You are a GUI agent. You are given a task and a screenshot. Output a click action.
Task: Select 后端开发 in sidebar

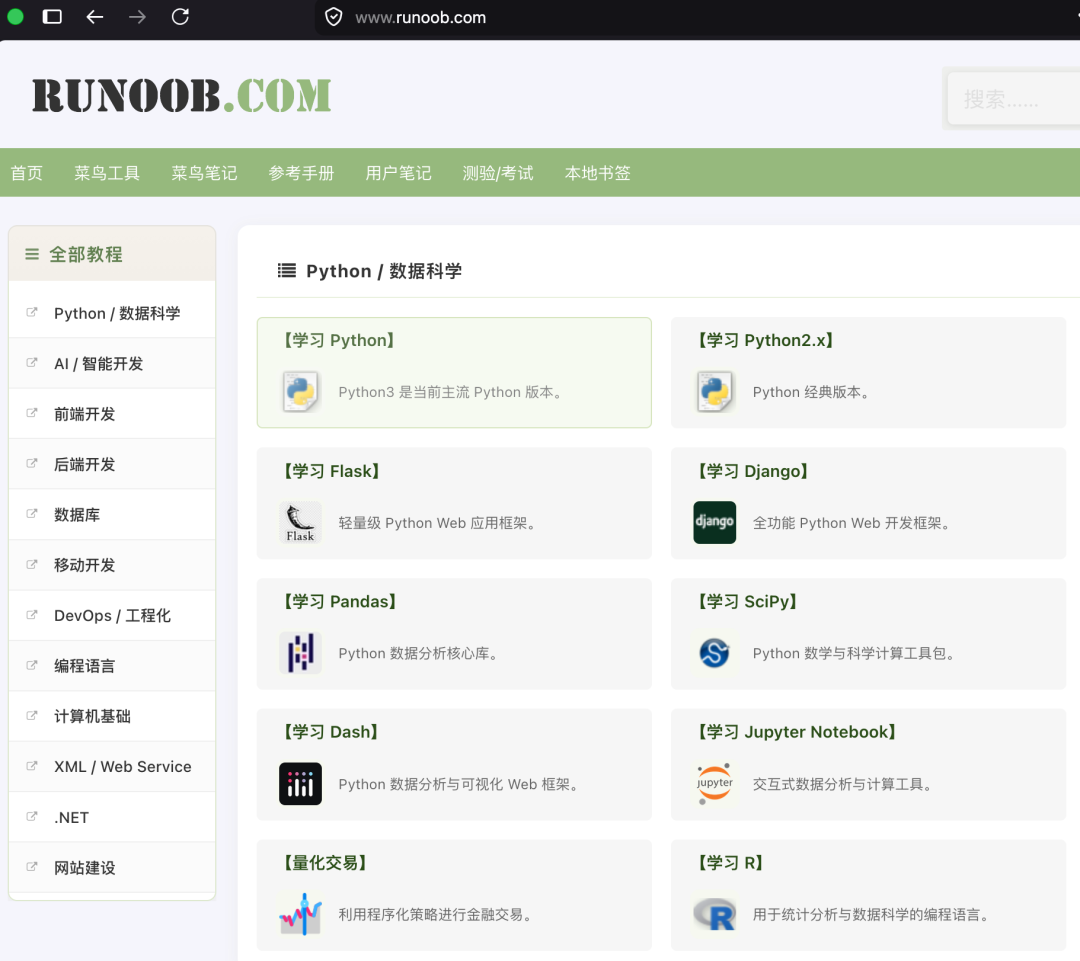pyautogui.click(x=112, y=464)
